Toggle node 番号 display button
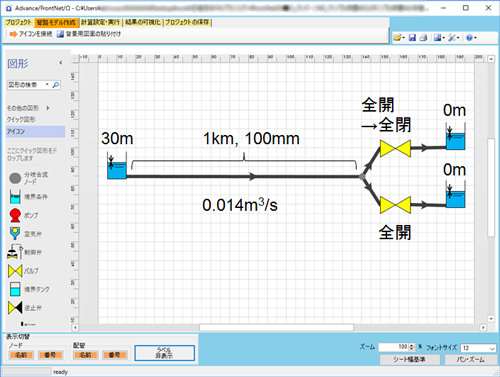 50,355
